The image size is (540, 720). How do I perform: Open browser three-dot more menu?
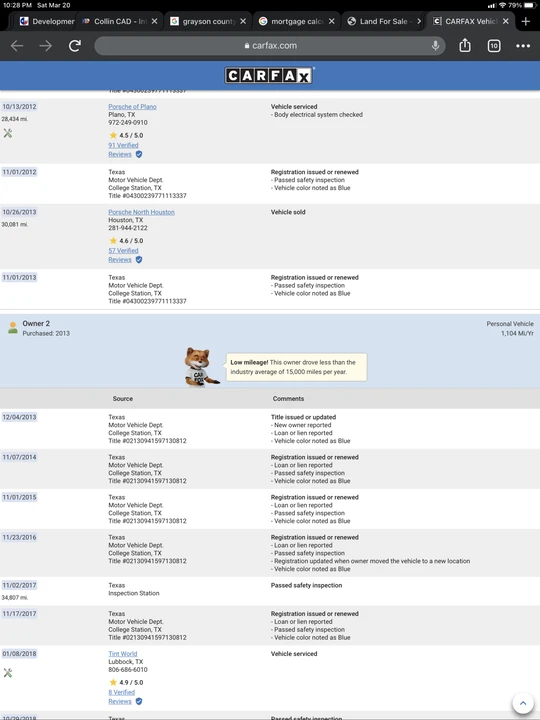click(x=523, y=45)
